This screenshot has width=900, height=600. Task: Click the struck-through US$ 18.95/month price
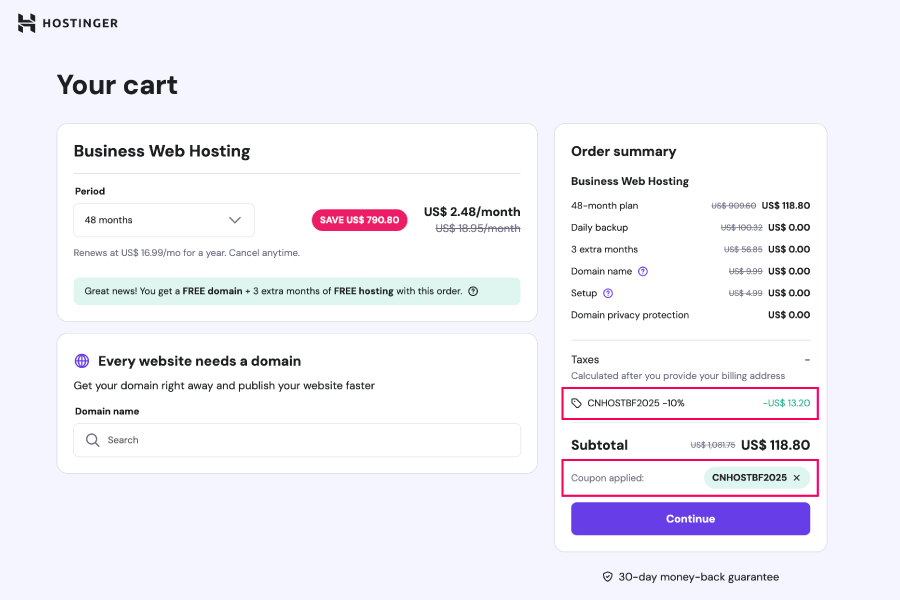(478, 229)
